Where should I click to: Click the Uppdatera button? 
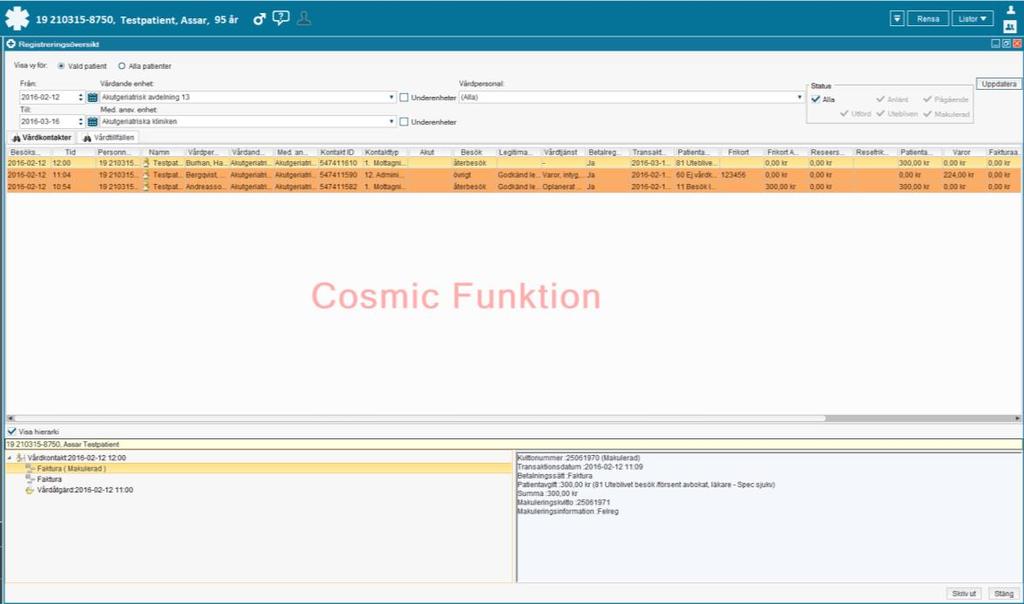[999, 84]
